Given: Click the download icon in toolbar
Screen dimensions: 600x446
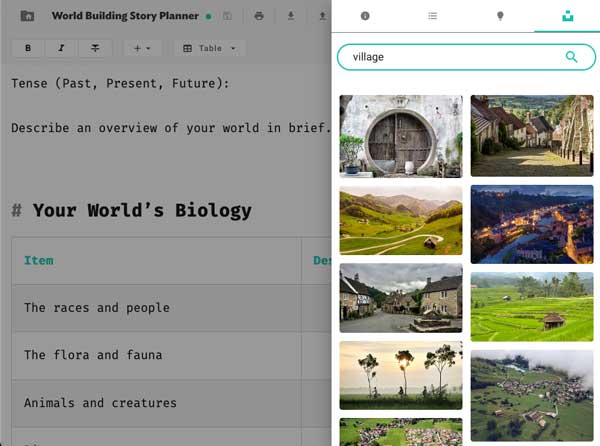Looking at the screenshot, I should [x=291, y=16].
